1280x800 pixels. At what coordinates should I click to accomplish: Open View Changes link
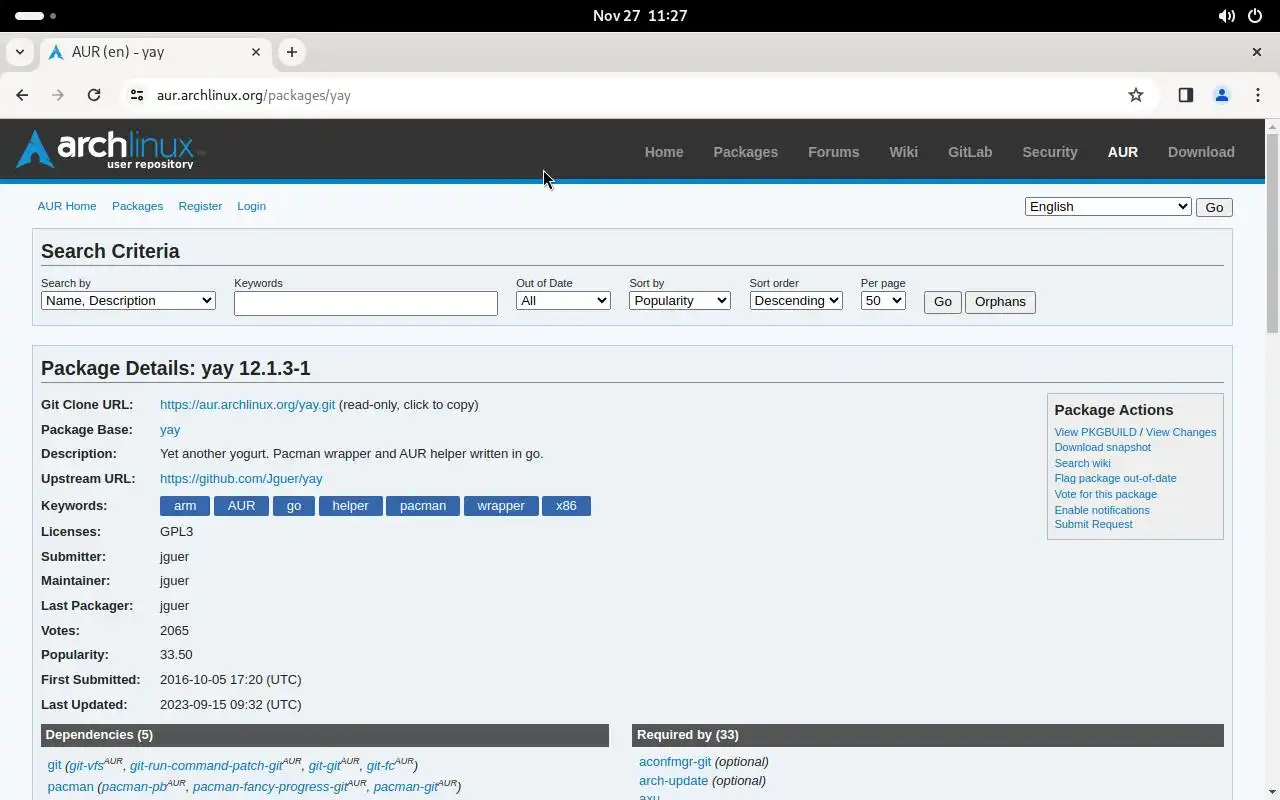click(1181, 432)
